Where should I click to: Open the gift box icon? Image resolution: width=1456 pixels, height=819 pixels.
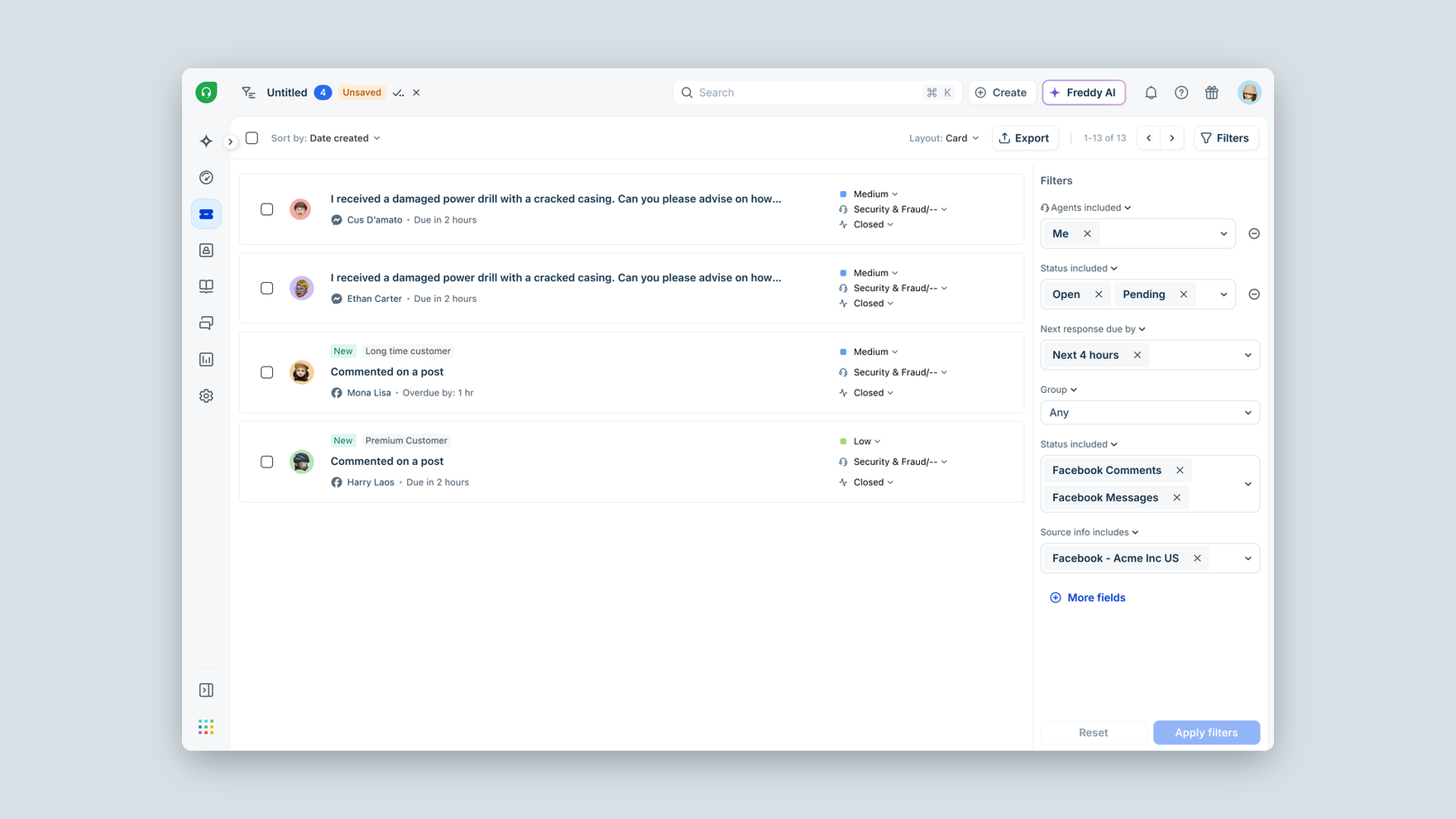pos(1211,93)
